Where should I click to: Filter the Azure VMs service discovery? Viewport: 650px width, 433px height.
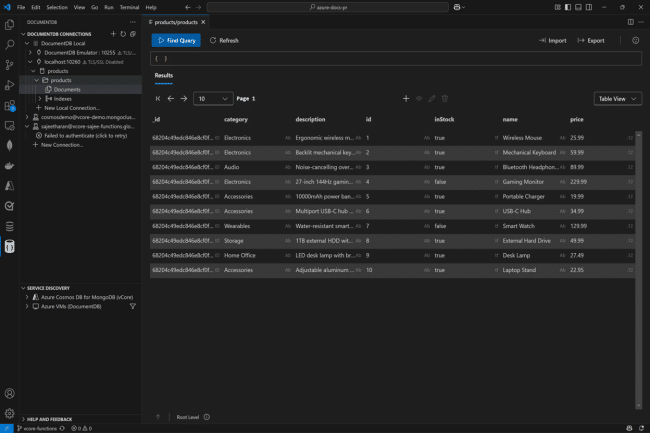coord(133,306)
